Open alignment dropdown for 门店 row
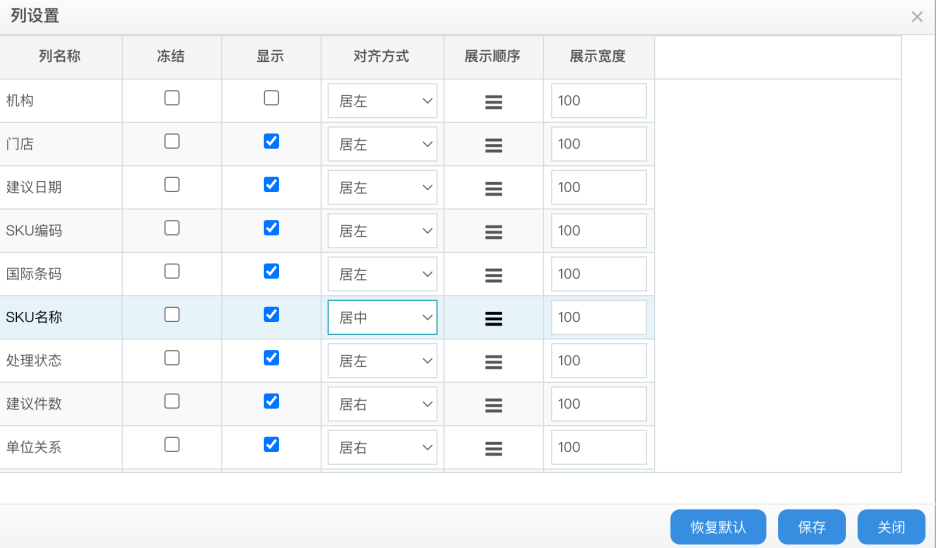936x548 pixels. click(382, 144)
